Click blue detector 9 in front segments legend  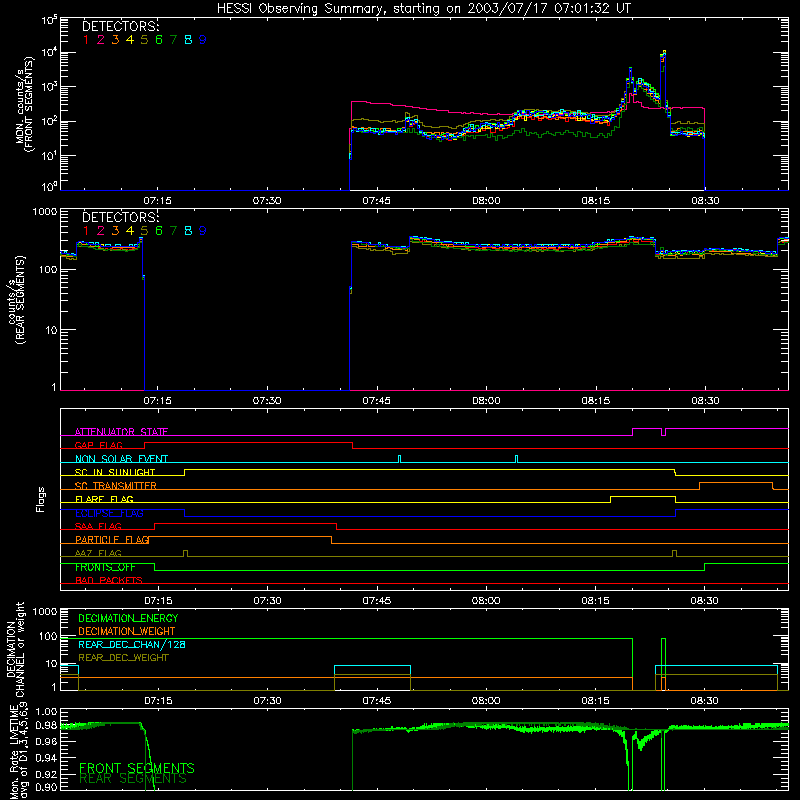tap(203, 40)
